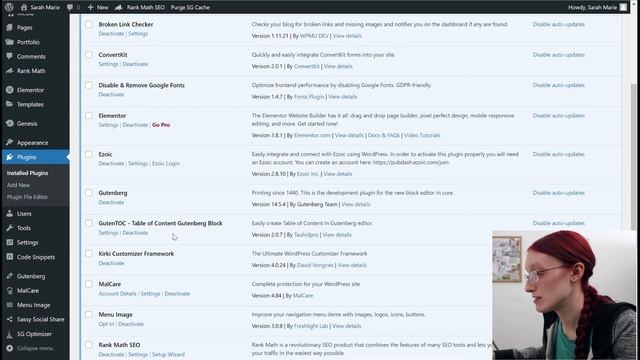Click the Elementor sidebar icon
Image resolution: width=640 pixels, height=360 pixels.
pos(9,90)
